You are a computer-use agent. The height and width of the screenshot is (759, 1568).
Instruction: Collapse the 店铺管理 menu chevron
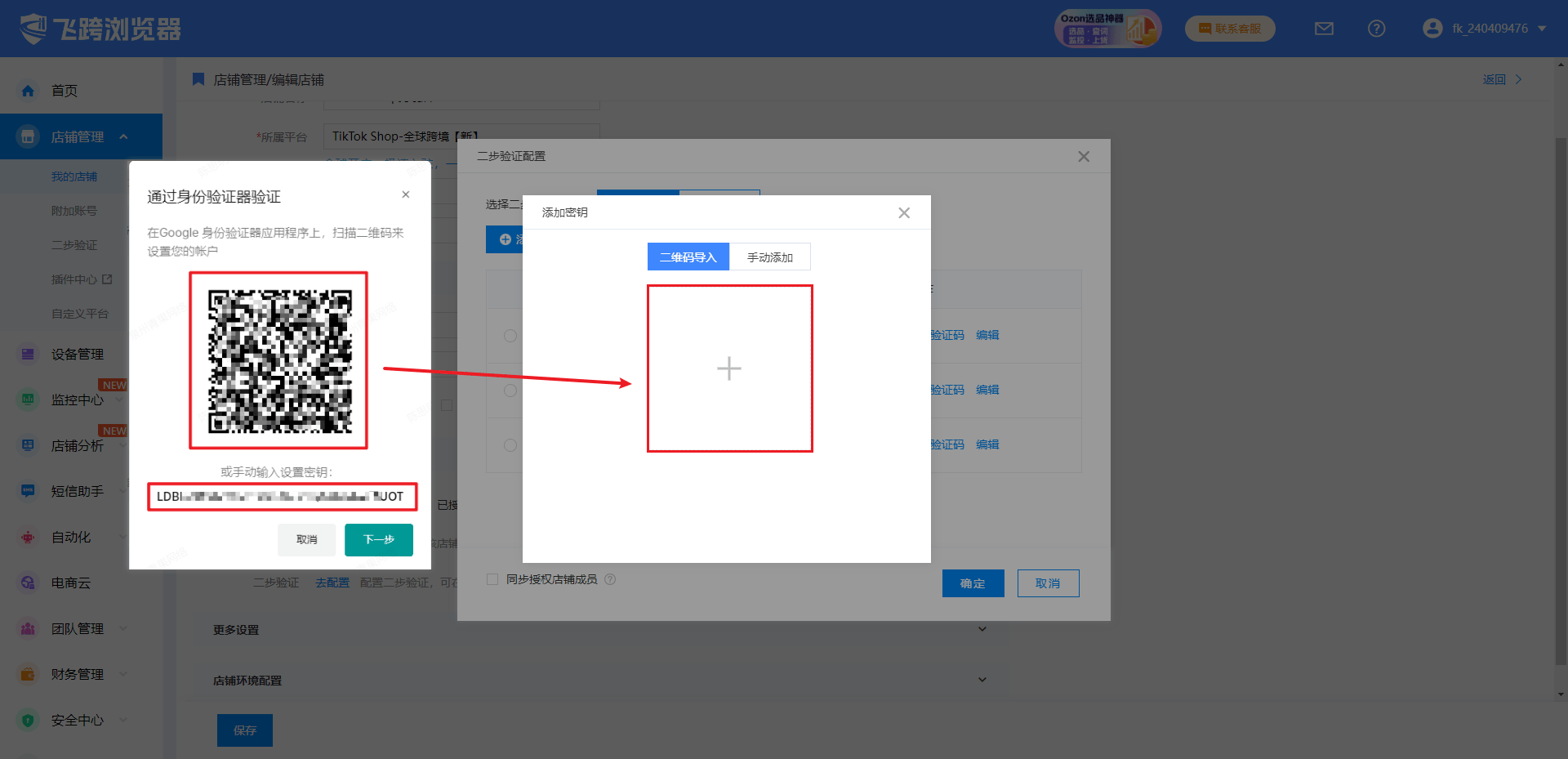(x=123, y=136)
